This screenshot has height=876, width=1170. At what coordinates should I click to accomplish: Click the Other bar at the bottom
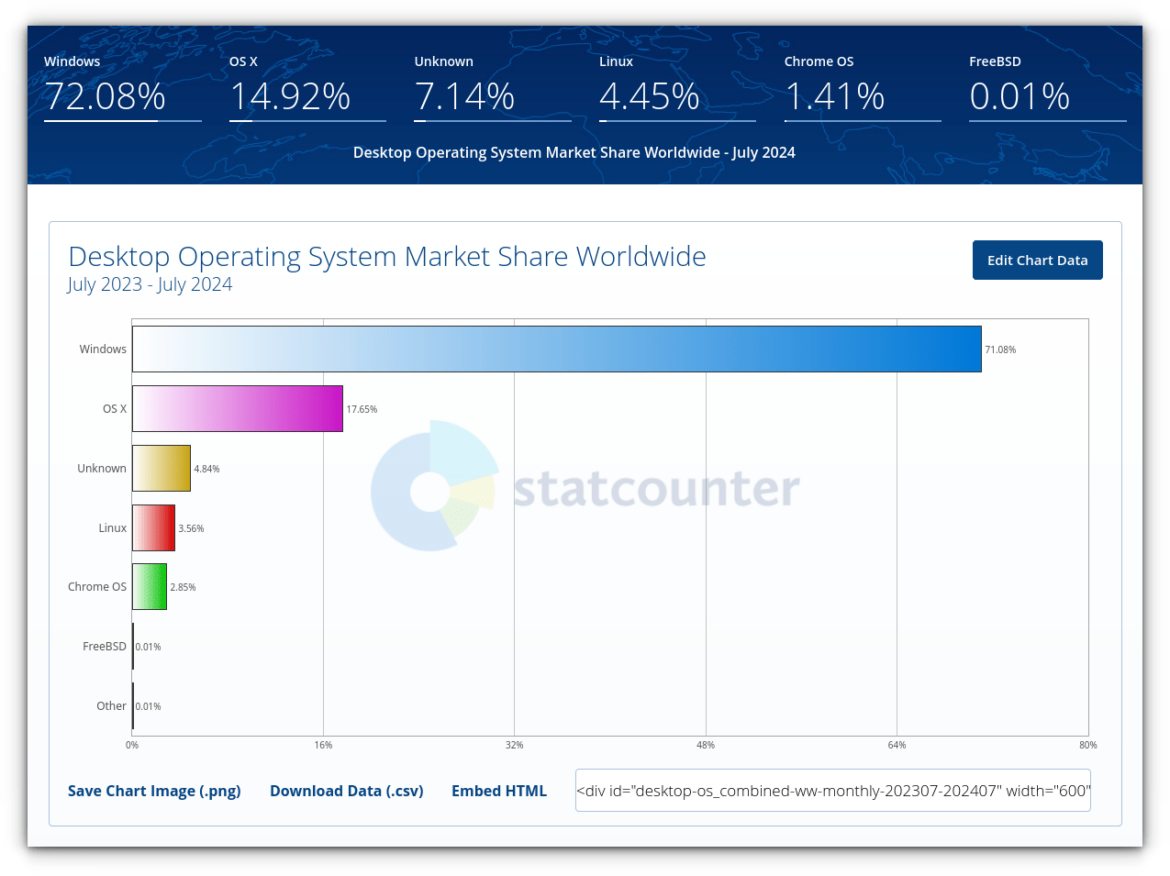pyautogui.click(x=132, y=705)
